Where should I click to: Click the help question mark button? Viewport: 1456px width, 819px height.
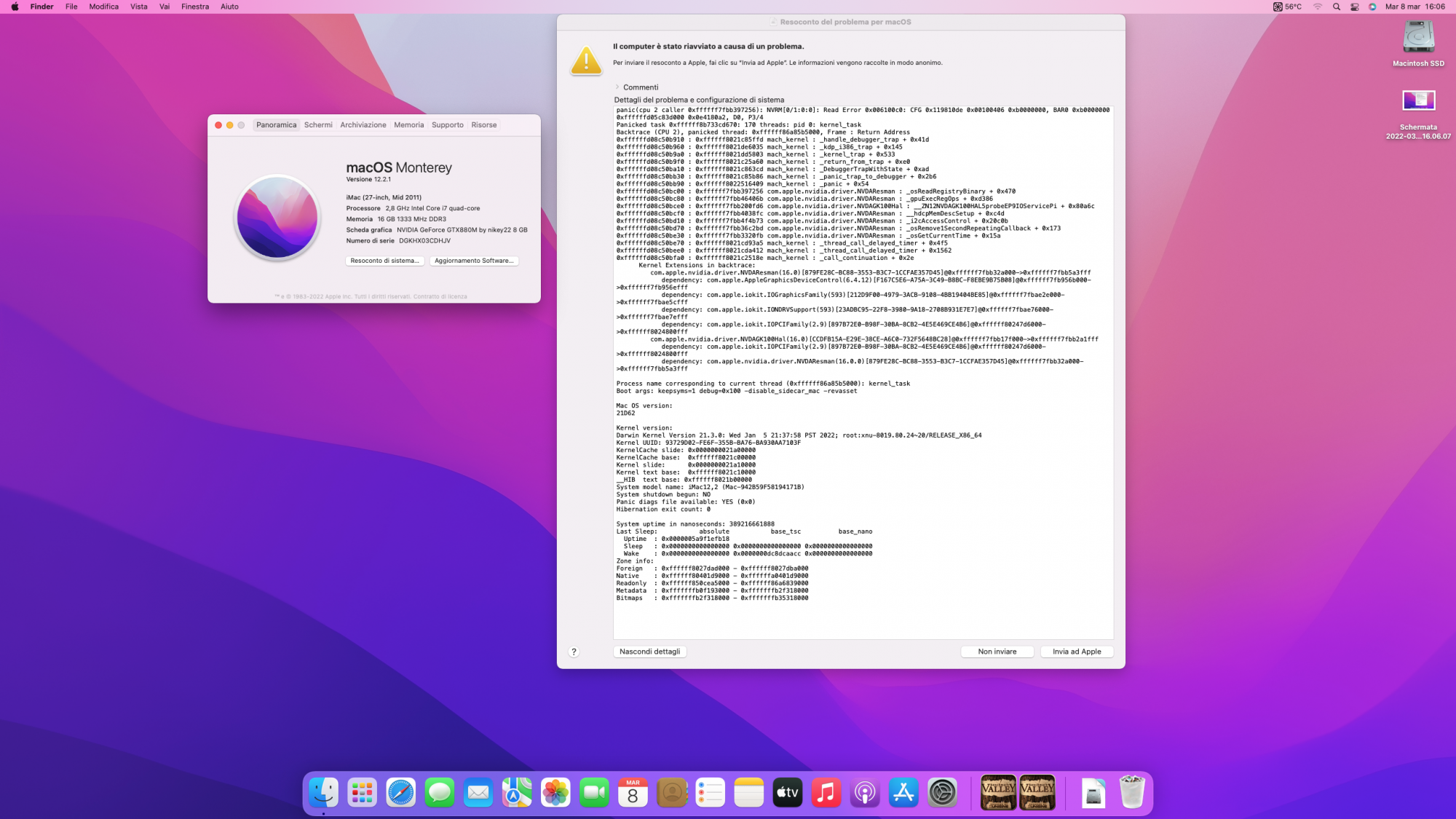pos(574,652)
